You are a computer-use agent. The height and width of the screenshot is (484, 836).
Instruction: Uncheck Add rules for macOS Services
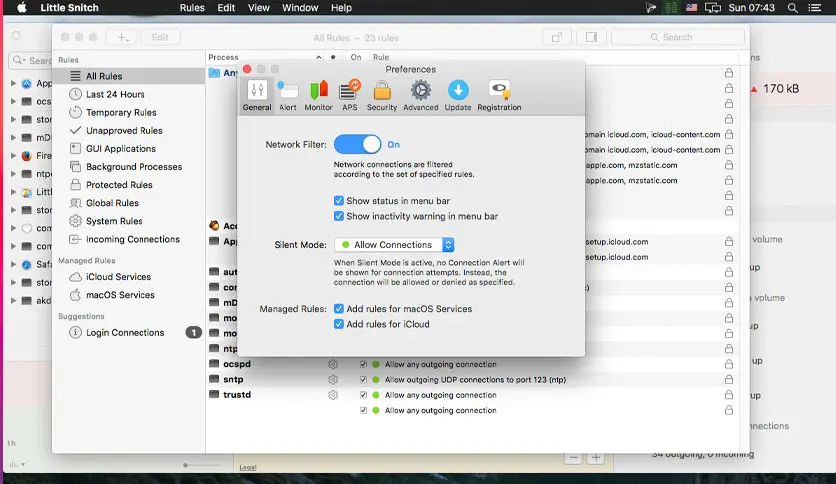[339, 309]
